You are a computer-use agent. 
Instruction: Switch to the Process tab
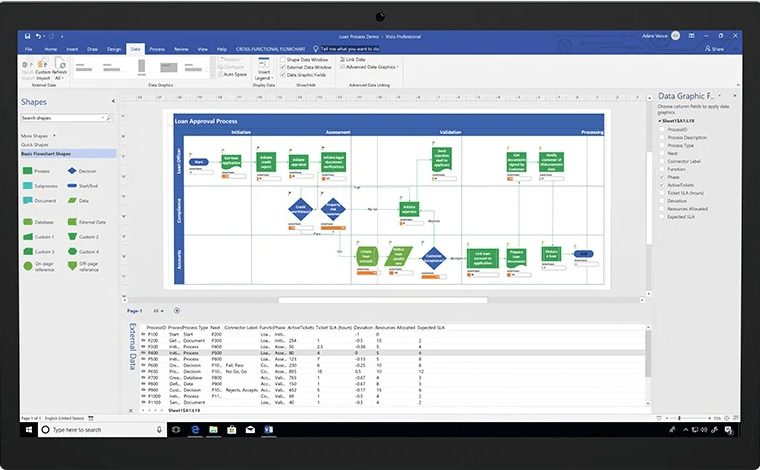point(157,49)
